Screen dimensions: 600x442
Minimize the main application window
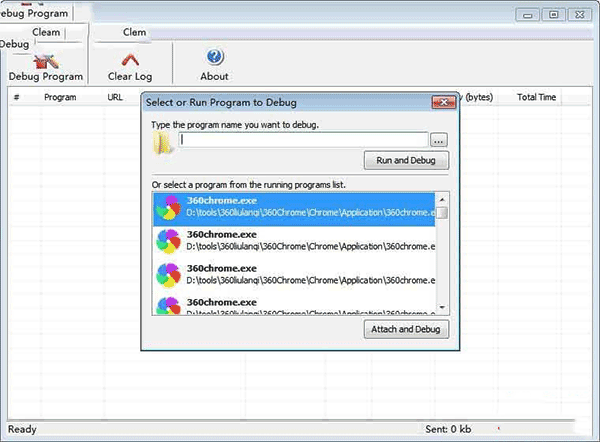tap(528, 15)
